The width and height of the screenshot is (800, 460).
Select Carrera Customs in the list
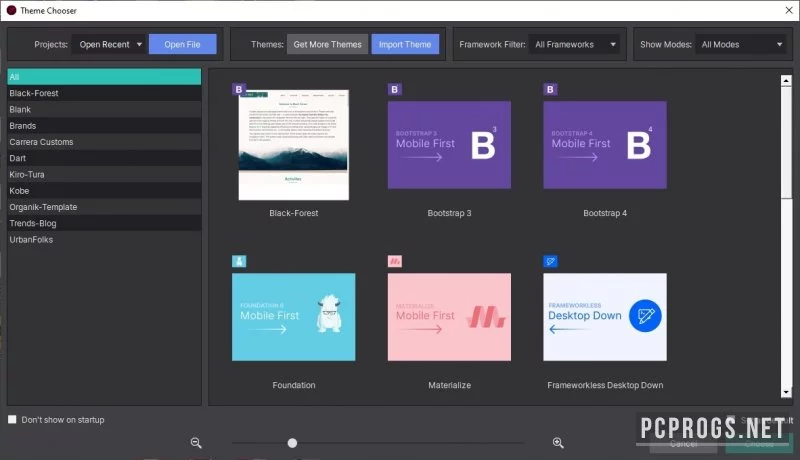[104, 142]
